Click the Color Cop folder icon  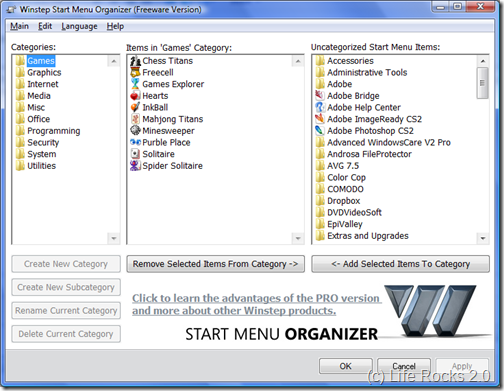coord(320,177)
